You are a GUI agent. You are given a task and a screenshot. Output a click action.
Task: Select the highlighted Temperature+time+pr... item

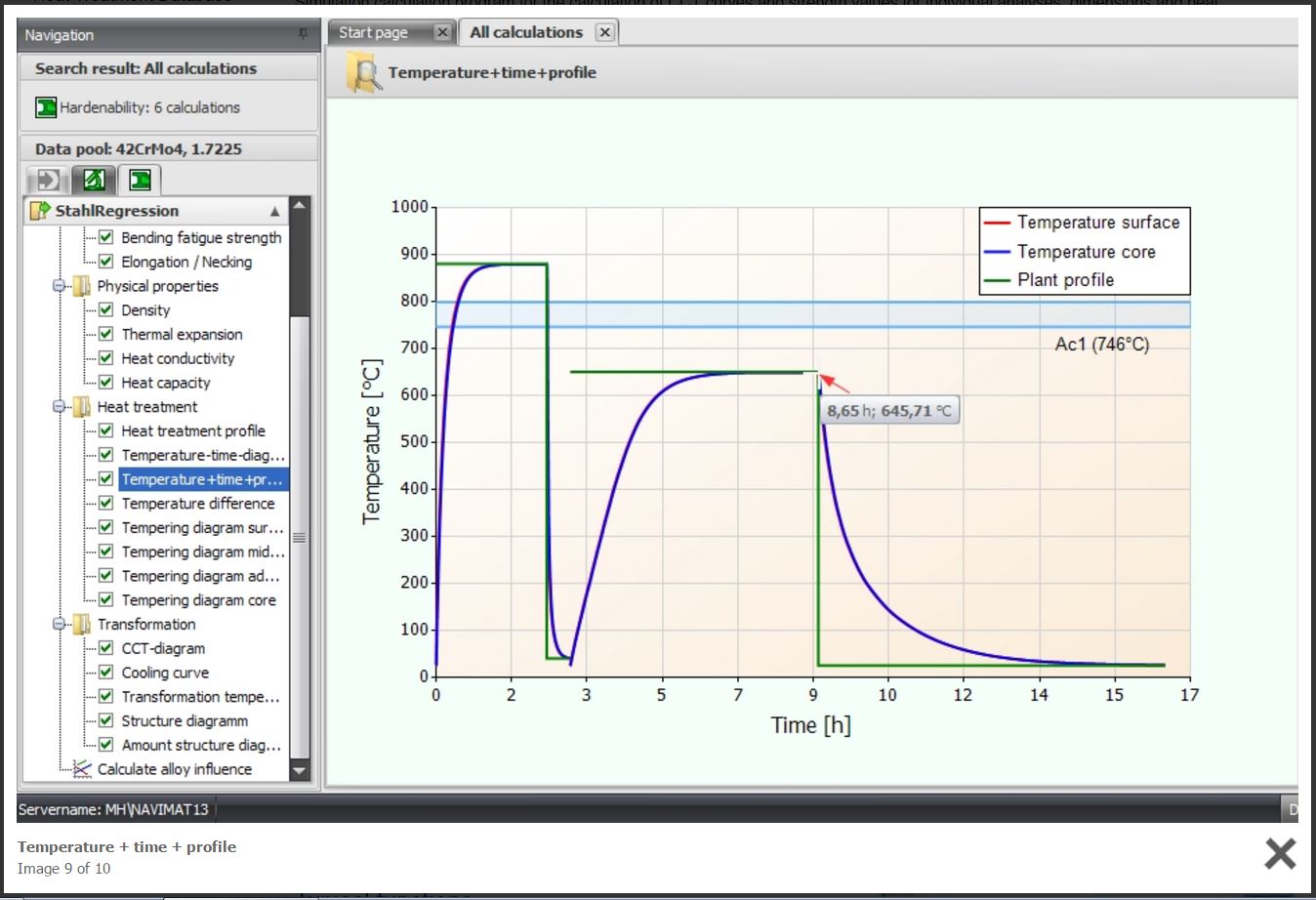pyautogui.click(x=203, y=479)
